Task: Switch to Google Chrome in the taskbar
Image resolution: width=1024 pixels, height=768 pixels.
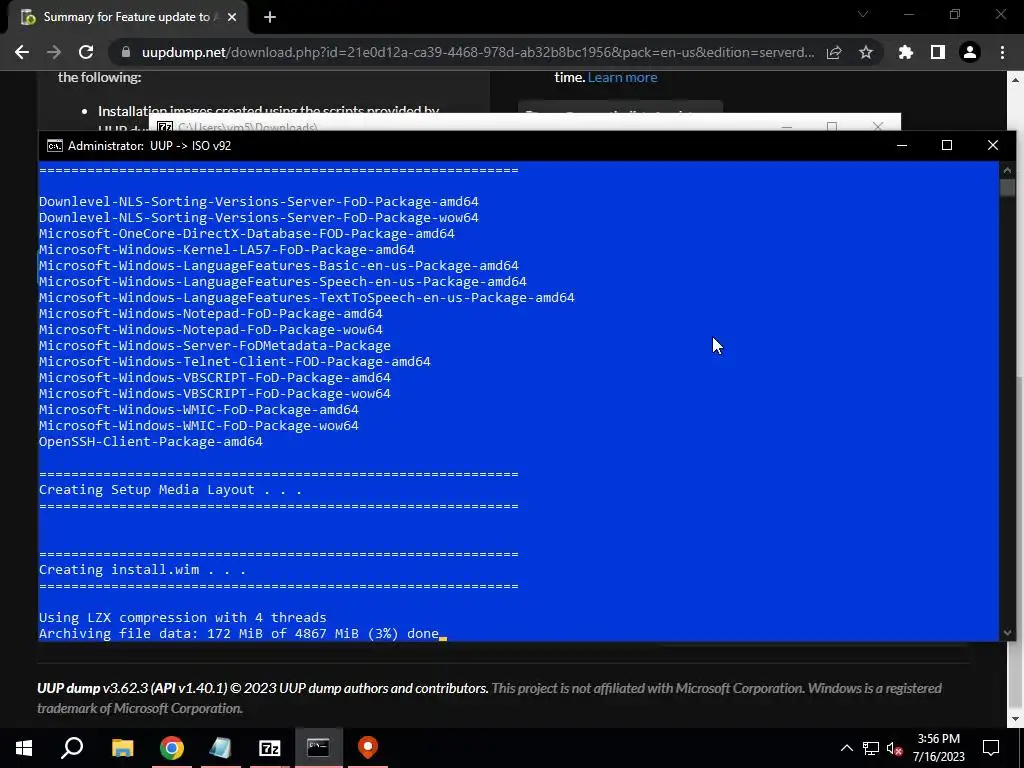Action: pyautogui.click(x=172, y=748)
